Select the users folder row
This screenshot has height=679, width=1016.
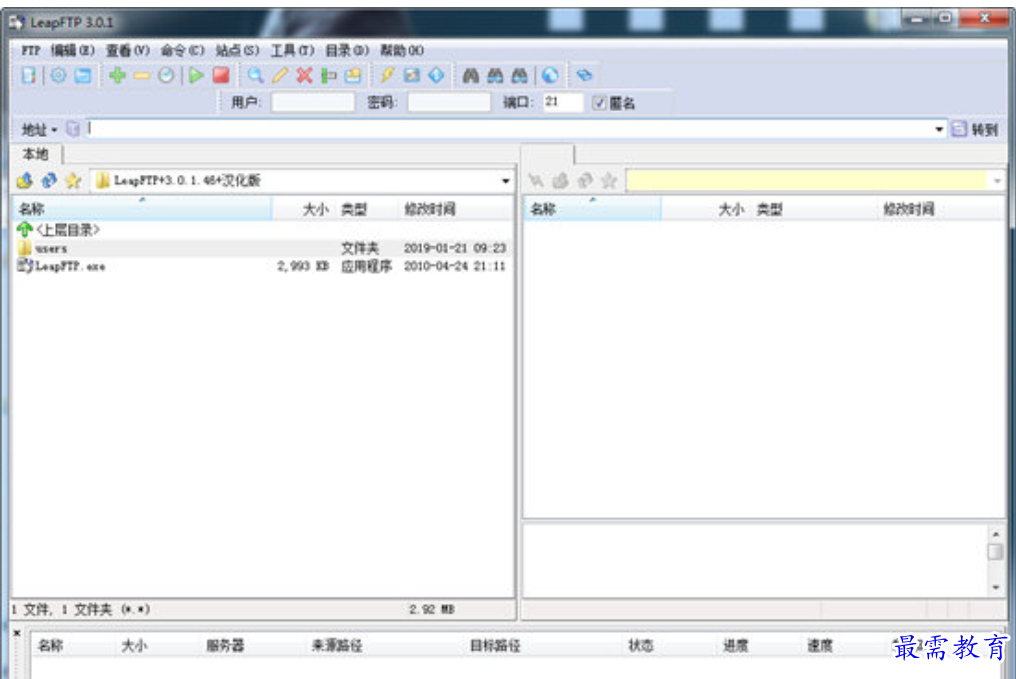click(x=262, y=248)
